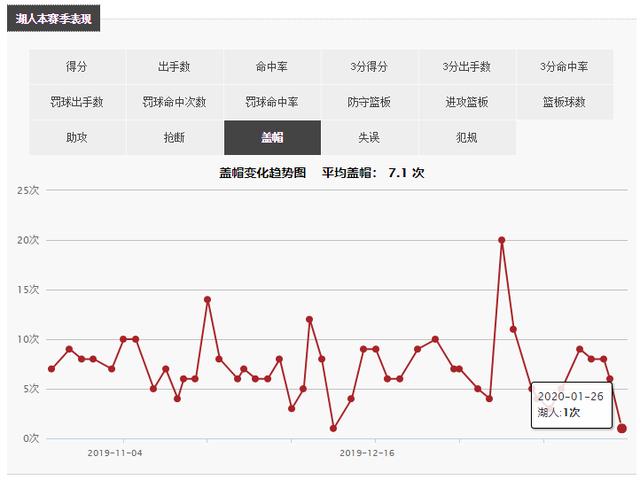Click the chart title 盖帽变化趋势图
Screen dimensions: 640x480
(x=262, y=173)
